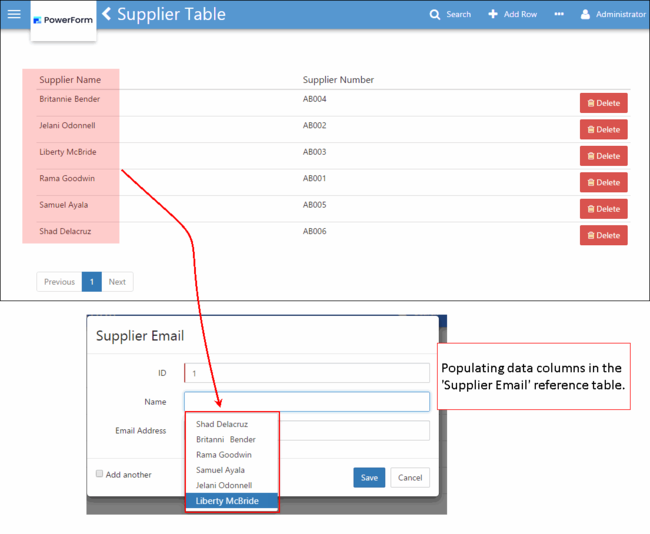This screenshot has width=650, height=534.
Task: Delete the Samuel Ayala row
Action: click(x=603, y=209)
